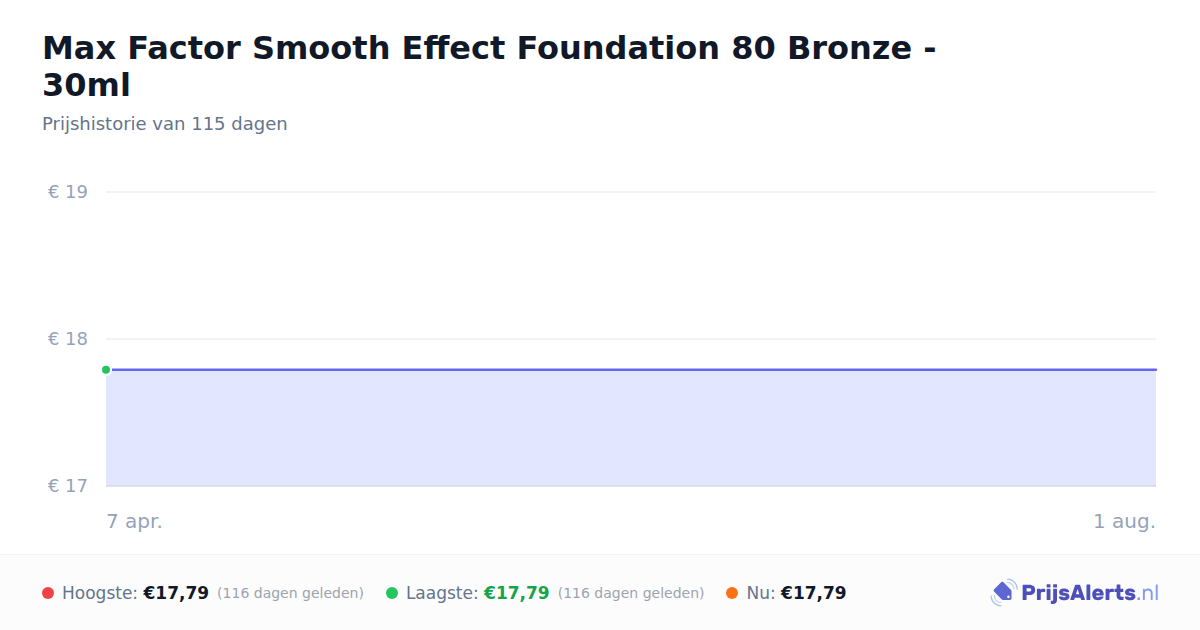Viewport: 1200px width, 630px height.
Task: Click the Prijshistorie van 115 dagen subtitle
Action: tap(165, 124)
